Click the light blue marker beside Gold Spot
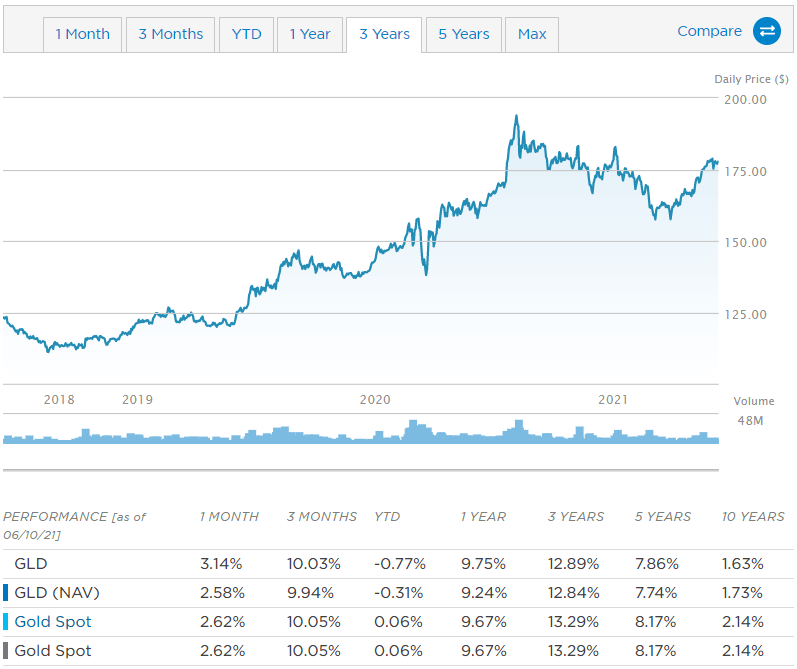This screenshot has width=797, height=669. coord(6,622)
